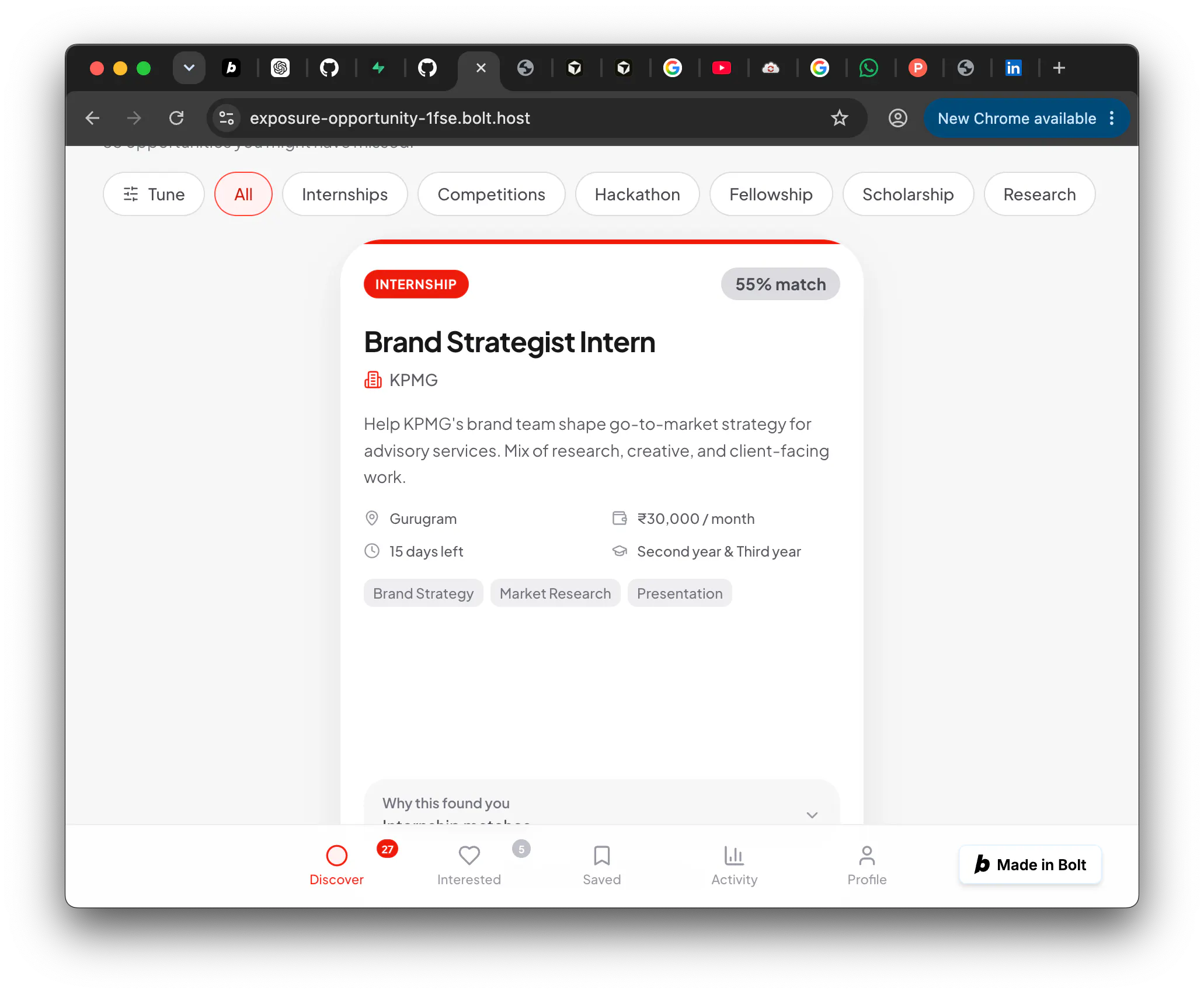View site information for bolt.host
1204x994 pixels.
pos(227,119)
